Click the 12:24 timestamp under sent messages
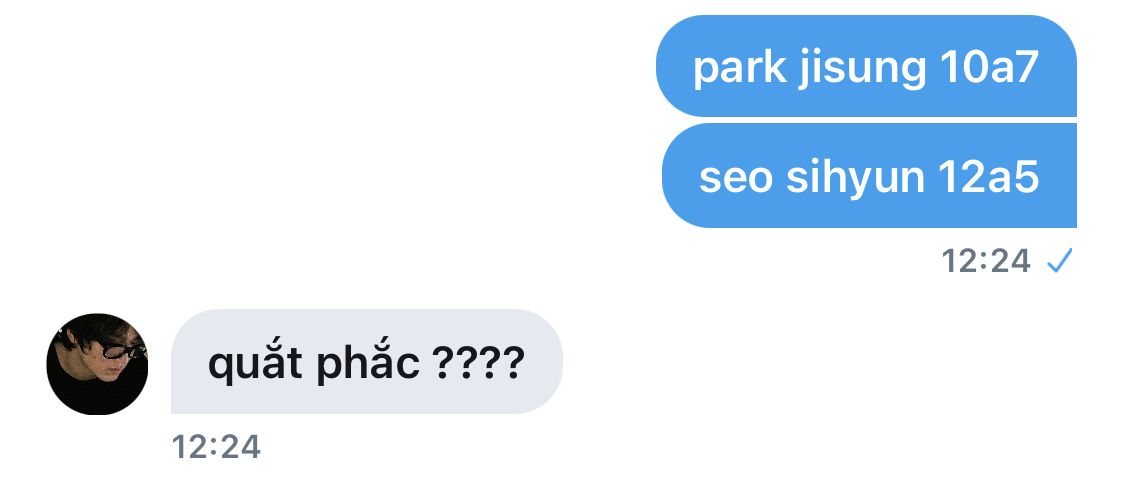The image size is (1125, 491). pyautogui.click(x=986, y=261)
